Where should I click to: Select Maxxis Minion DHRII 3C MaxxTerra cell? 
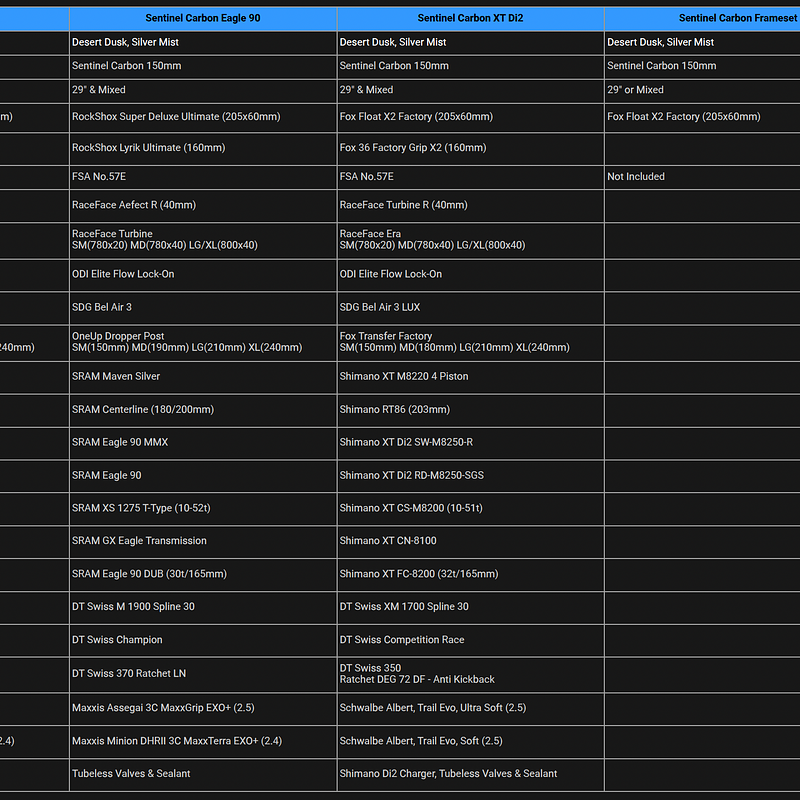pyautogui.click(x=203, y=741)
